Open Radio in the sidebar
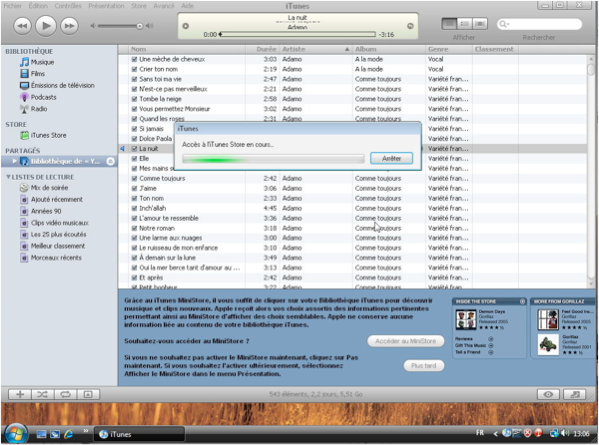599x445 pixels. 39,109
